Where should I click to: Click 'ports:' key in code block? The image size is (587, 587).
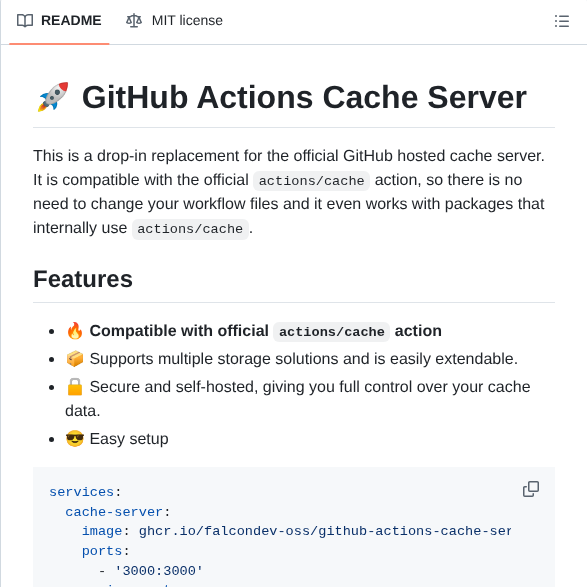point(106,551)
